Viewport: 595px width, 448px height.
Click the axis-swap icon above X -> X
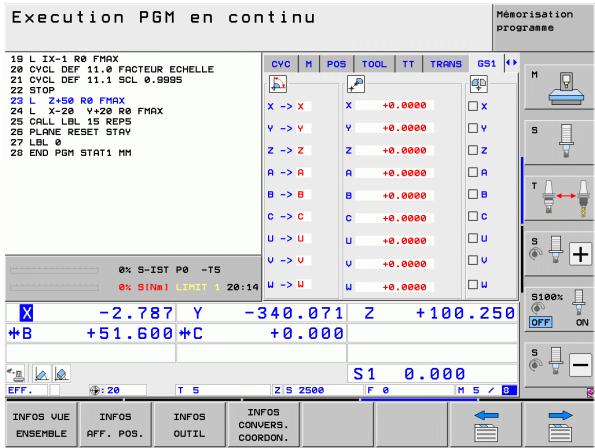pos(278,84)
